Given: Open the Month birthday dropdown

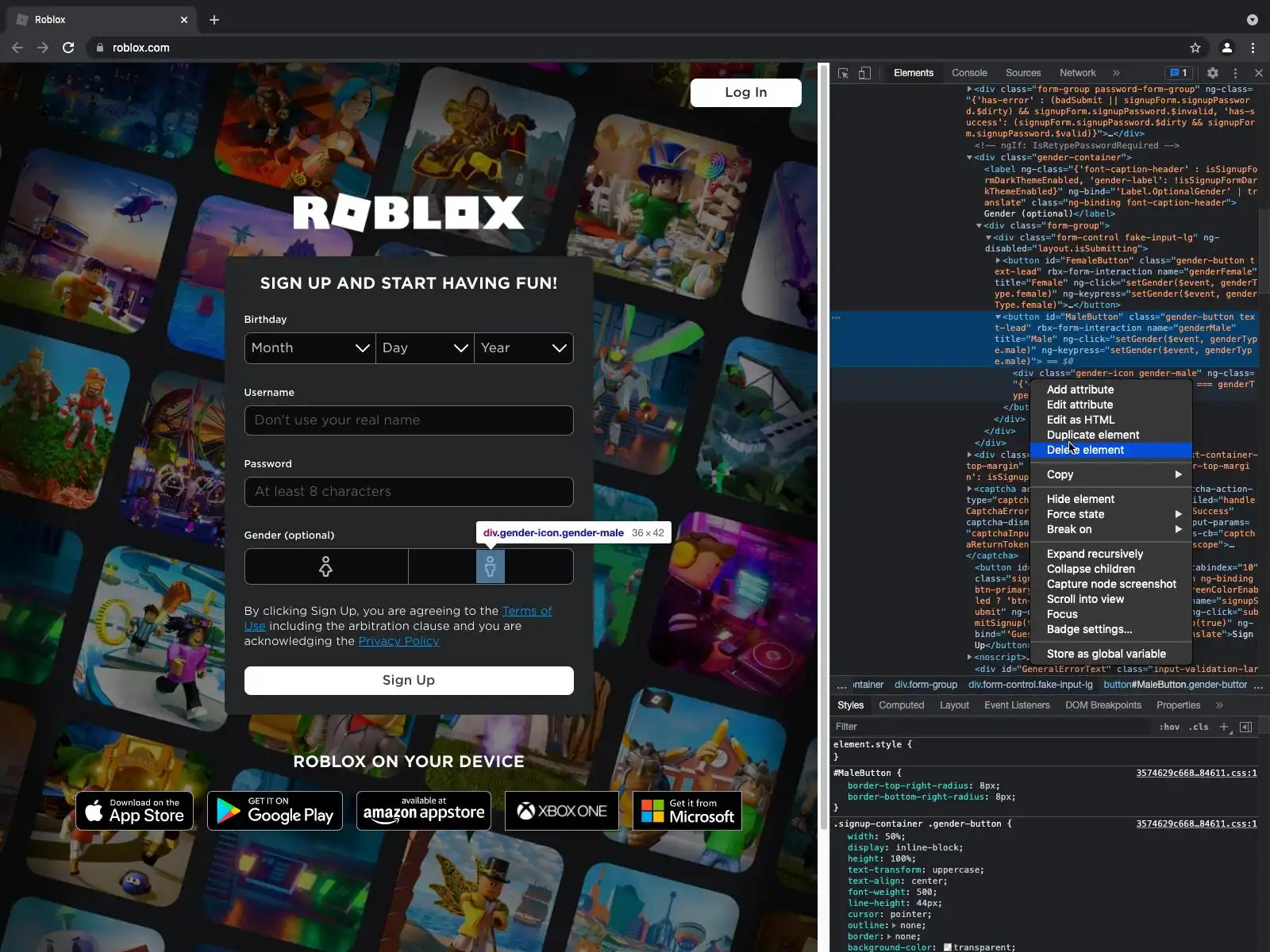Looking at the screenshot, I should pyautogui.click(x=310, y=348).
